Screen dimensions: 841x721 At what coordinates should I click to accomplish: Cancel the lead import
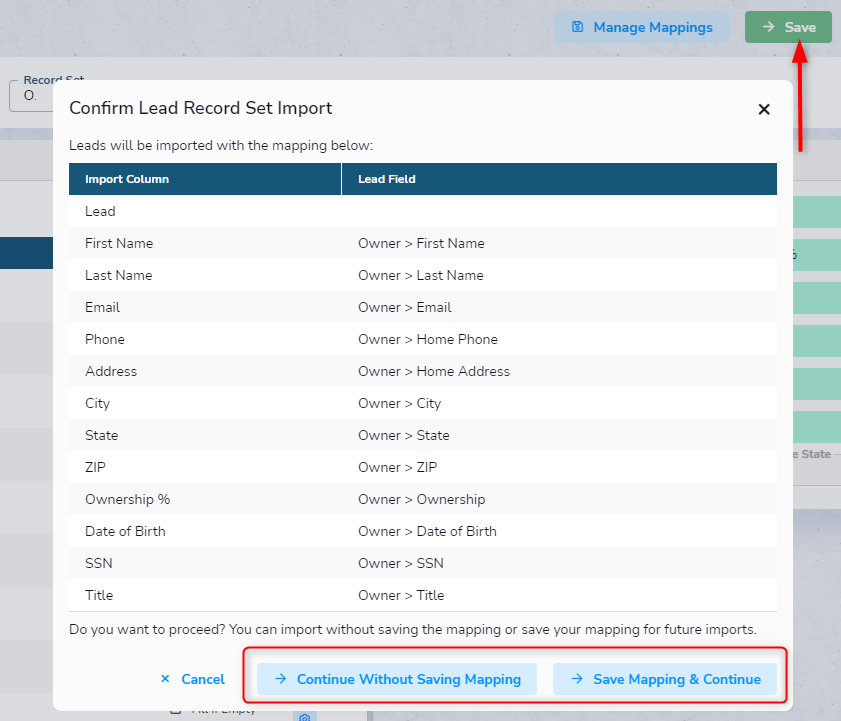[x=193, y=679]
